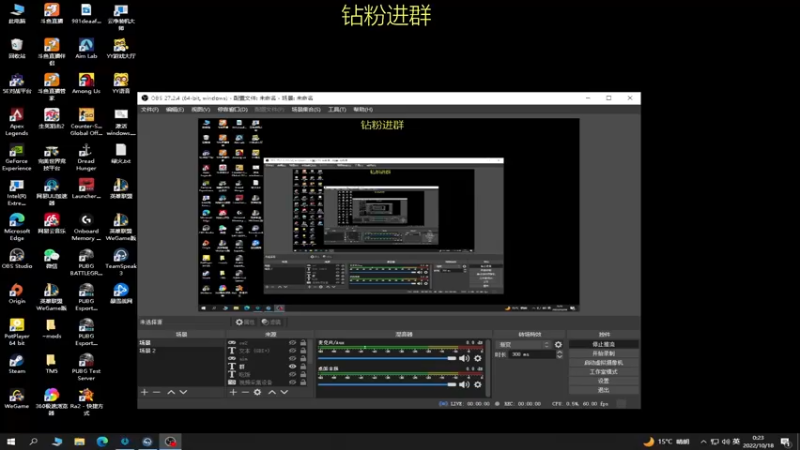Open the 场景集合(S) menu
Screen dimensions: 800x450
tap(306, 110)
